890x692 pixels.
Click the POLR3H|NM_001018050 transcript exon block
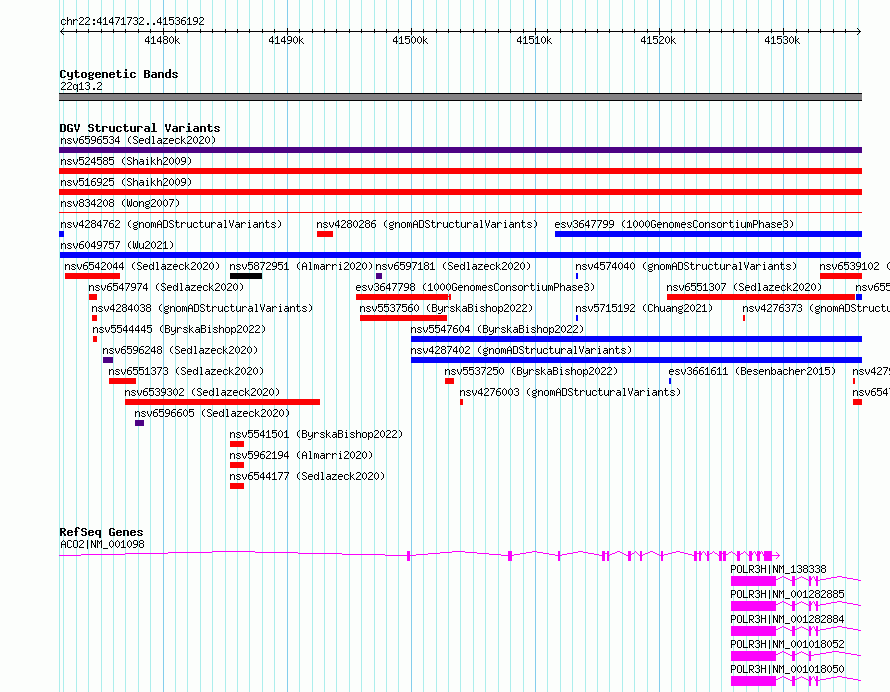pyautogui.click(x=753, y=681)
